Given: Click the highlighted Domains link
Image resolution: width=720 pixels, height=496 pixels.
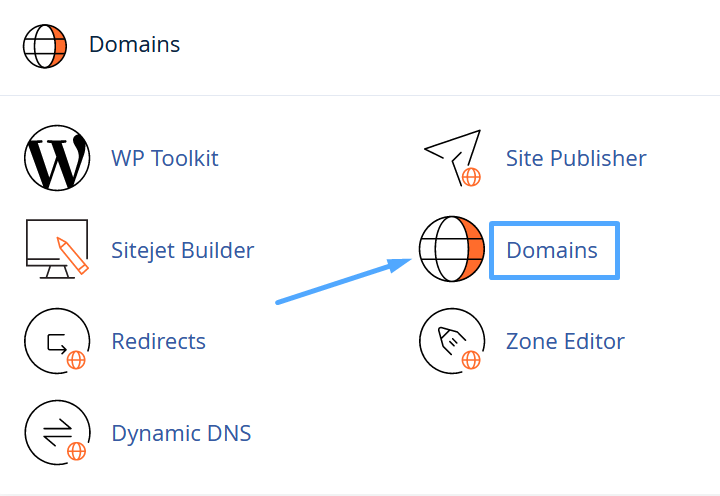Looking at the screenshot, I should pyautogui.click(x=552, y=250).
